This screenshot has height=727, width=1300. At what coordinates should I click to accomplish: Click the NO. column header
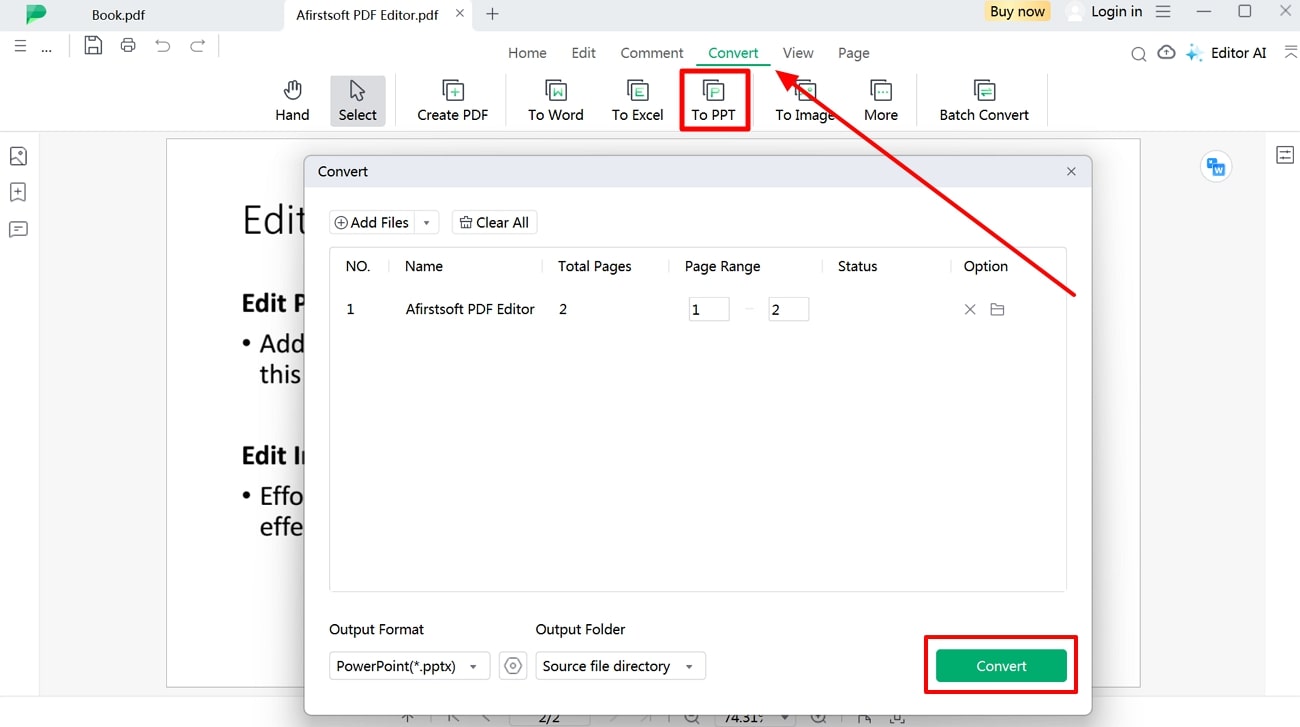pyautogui.click(x=358, y=266)
